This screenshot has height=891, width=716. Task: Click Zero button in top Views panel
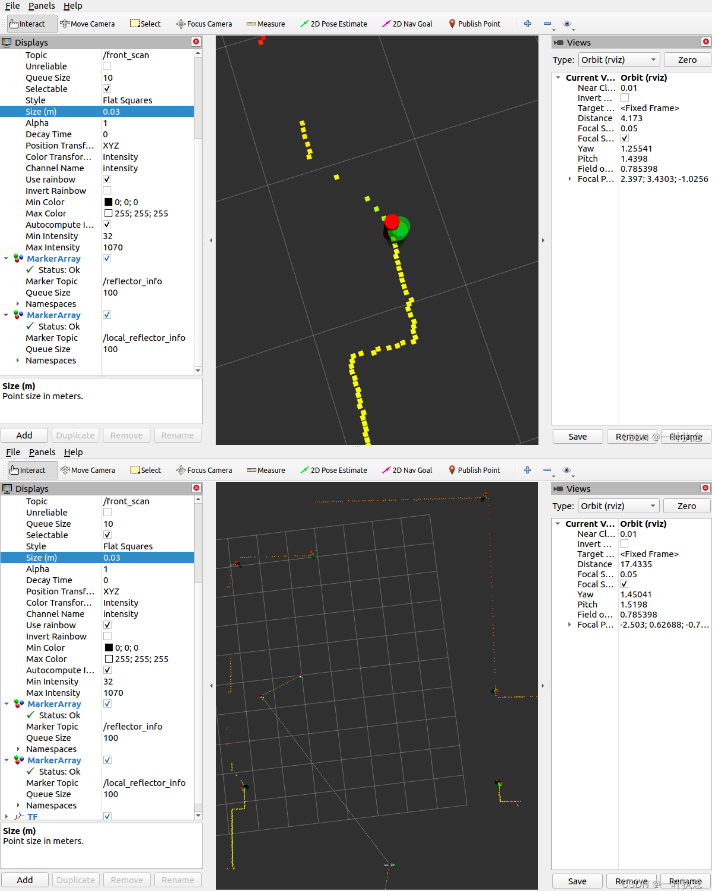(687, 60)
